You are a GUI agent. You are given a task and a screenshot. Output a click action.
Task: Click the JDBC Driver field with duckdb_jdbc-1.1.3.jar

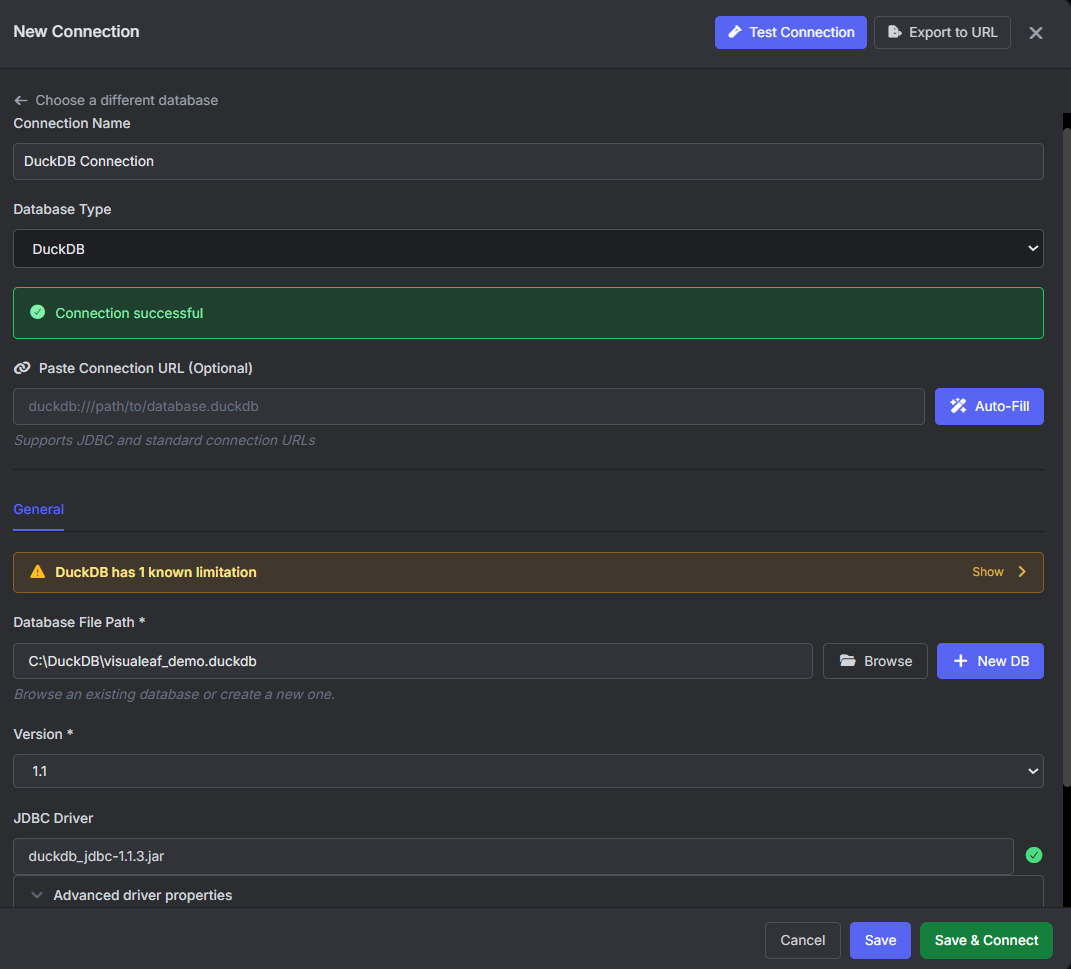click(513, 856)
